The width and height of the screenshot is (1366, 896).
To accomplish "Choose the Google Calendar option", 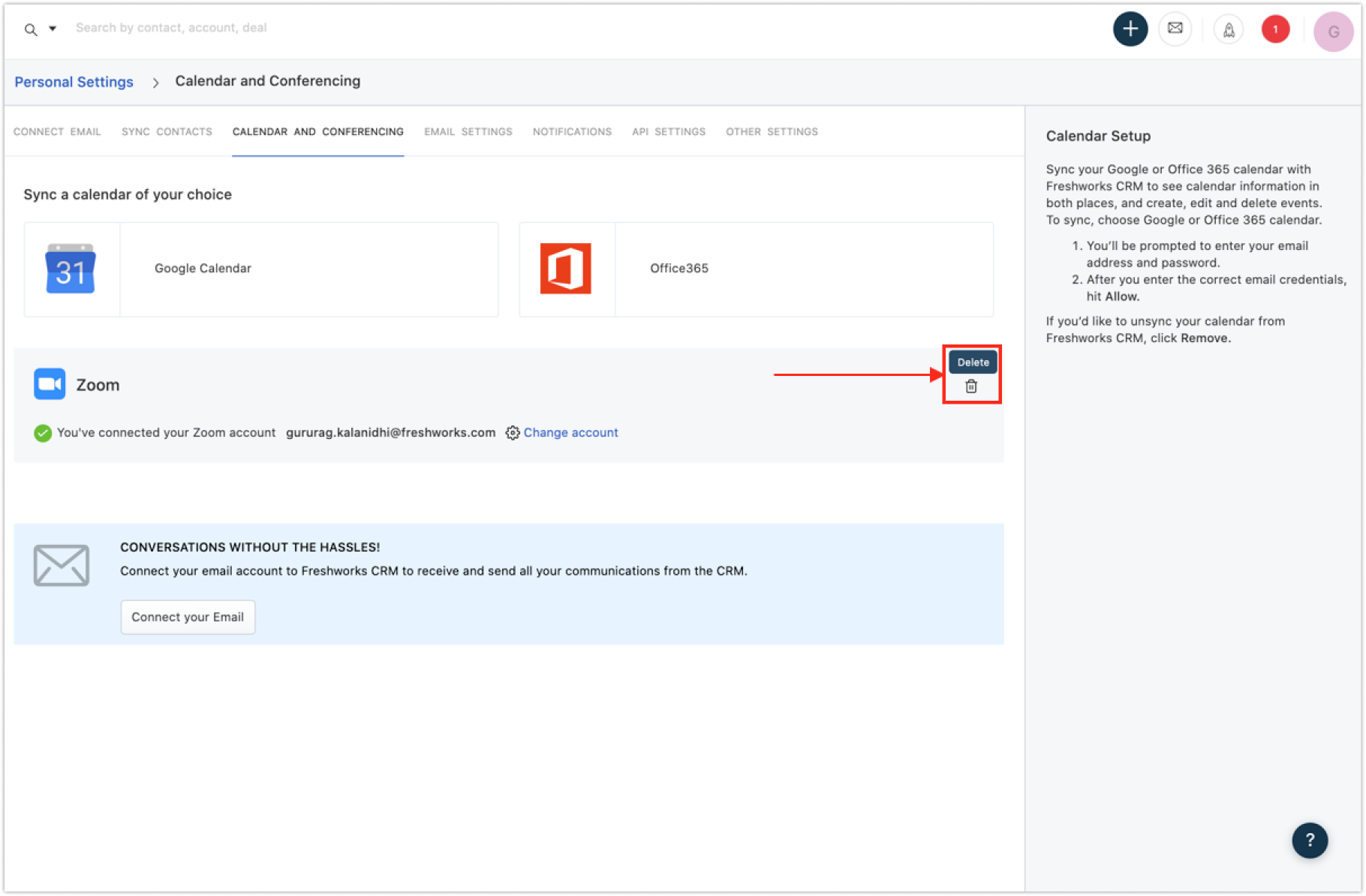I will pyautogui.click(x=261, y=269).
